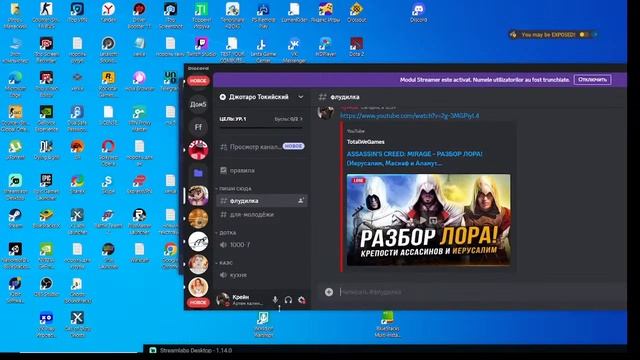Open the Rockstar Games Launcher desktop shortcut
Screen dimensions: 640x360
108,84
